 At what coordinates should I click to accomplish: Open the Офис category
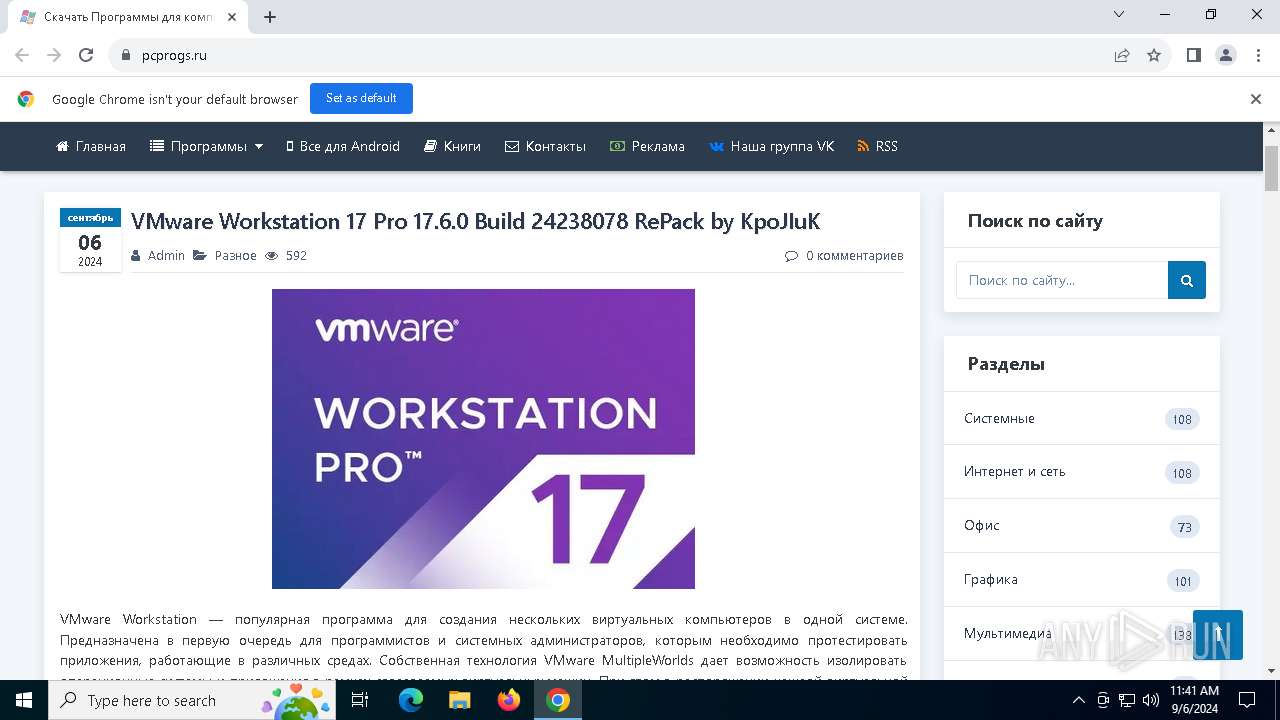982,525
